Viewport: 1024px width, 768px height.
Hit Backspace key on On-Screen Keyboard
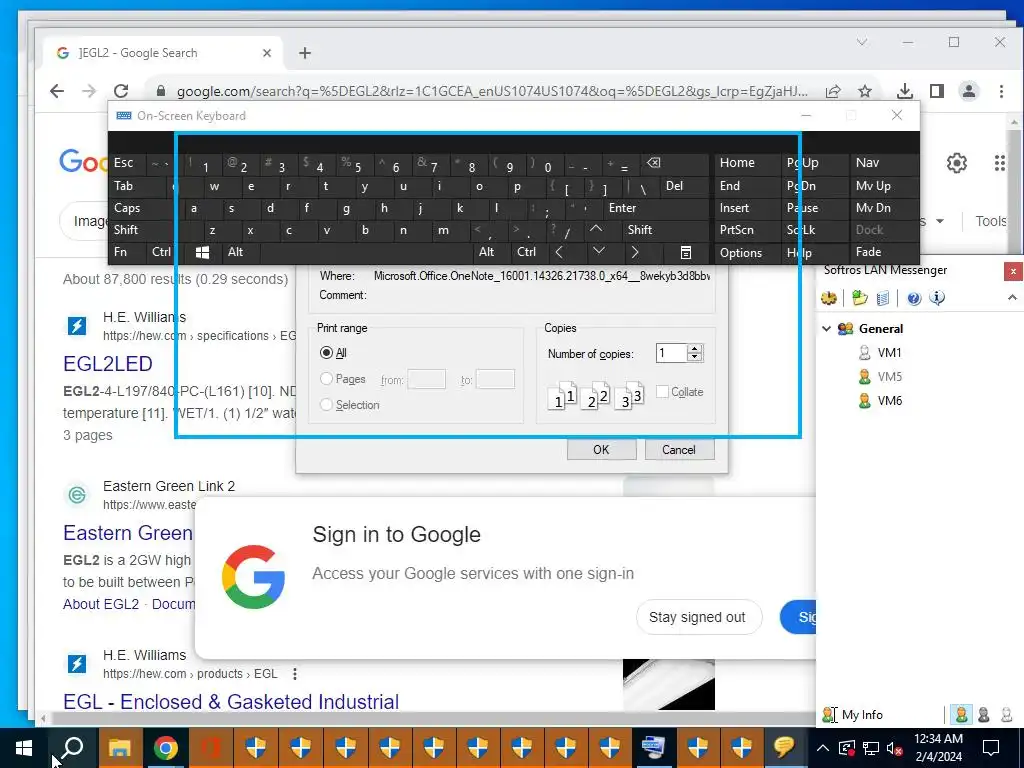tap(653, 163)
